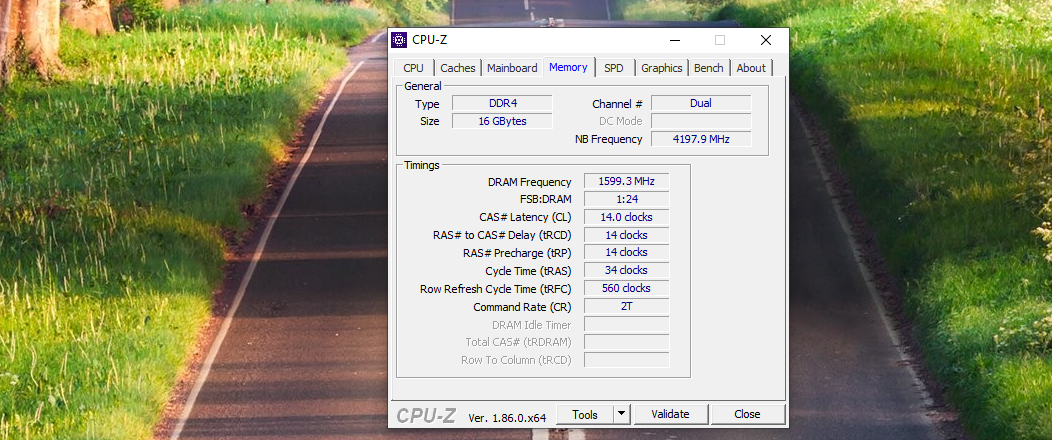
Task: Minimize the CPU-Z window
Action: [x=674, y=40]
